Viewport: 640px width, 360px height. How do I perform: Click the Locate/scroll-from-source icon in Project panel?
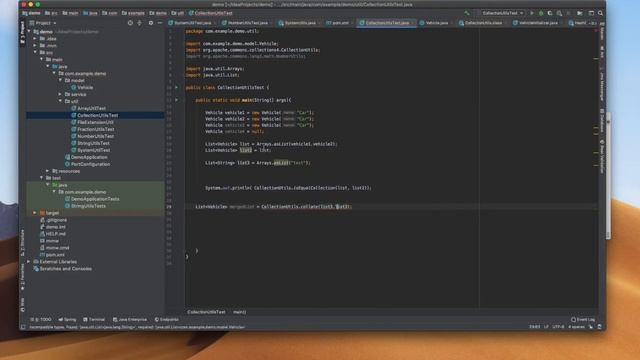pos(130,23)
